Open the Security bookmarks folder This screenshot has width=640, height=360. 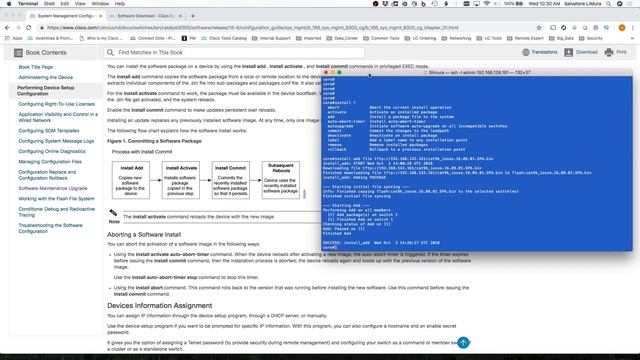(x=591, y=38)
